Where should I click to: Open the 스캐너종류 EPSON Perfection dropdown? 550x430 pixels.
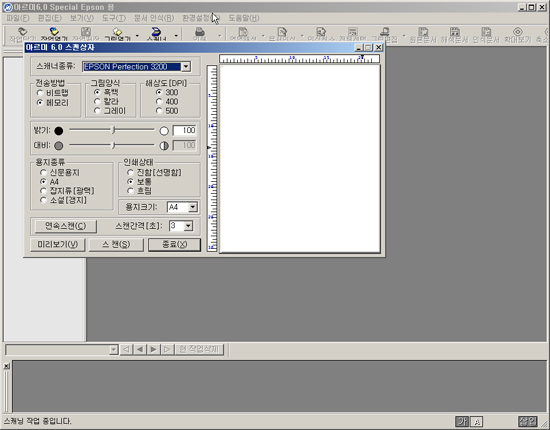pos(186,67)
